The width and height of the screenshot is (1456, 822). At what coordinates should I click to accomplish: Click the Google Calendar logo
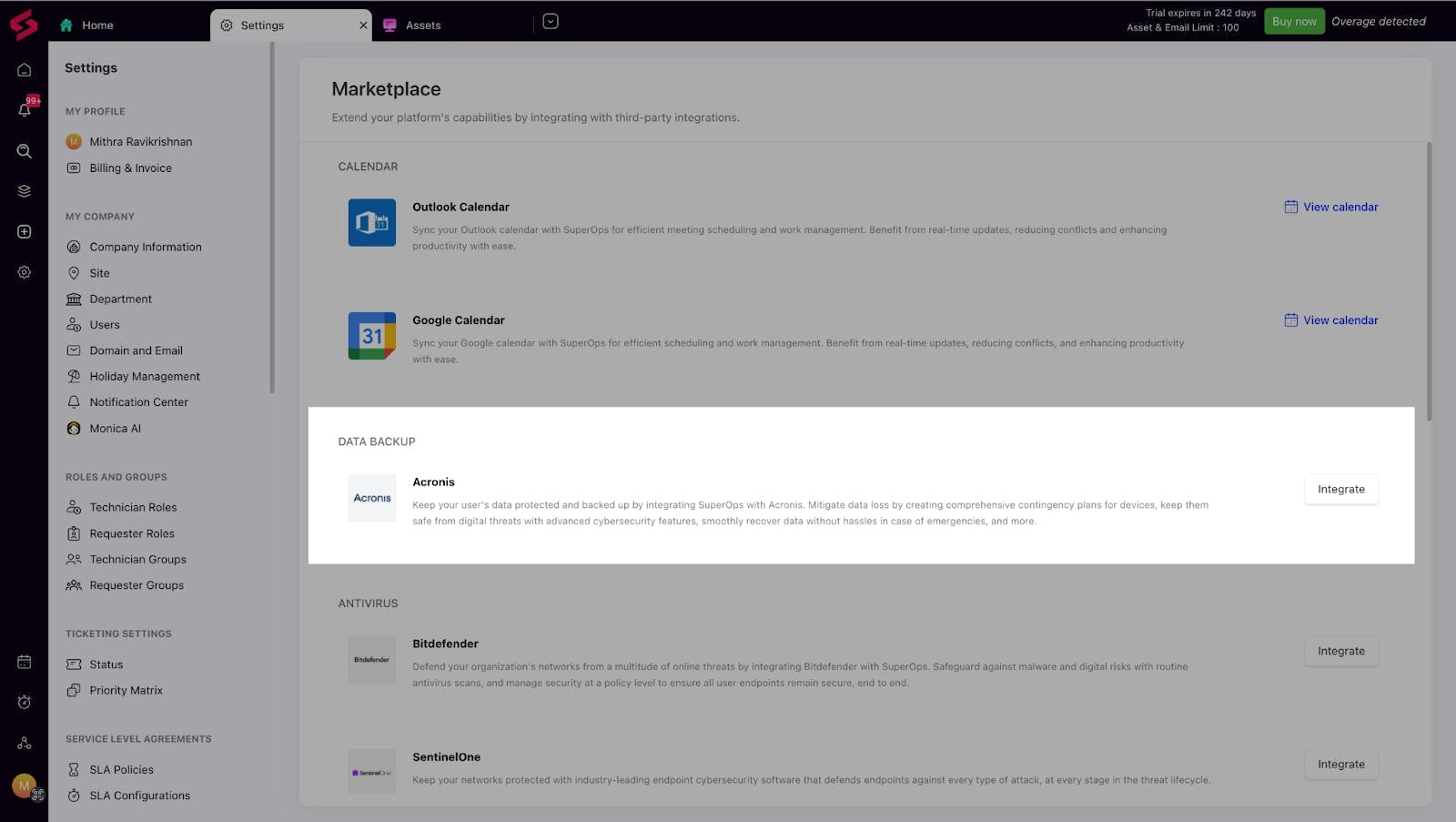(x=372, y=336)
